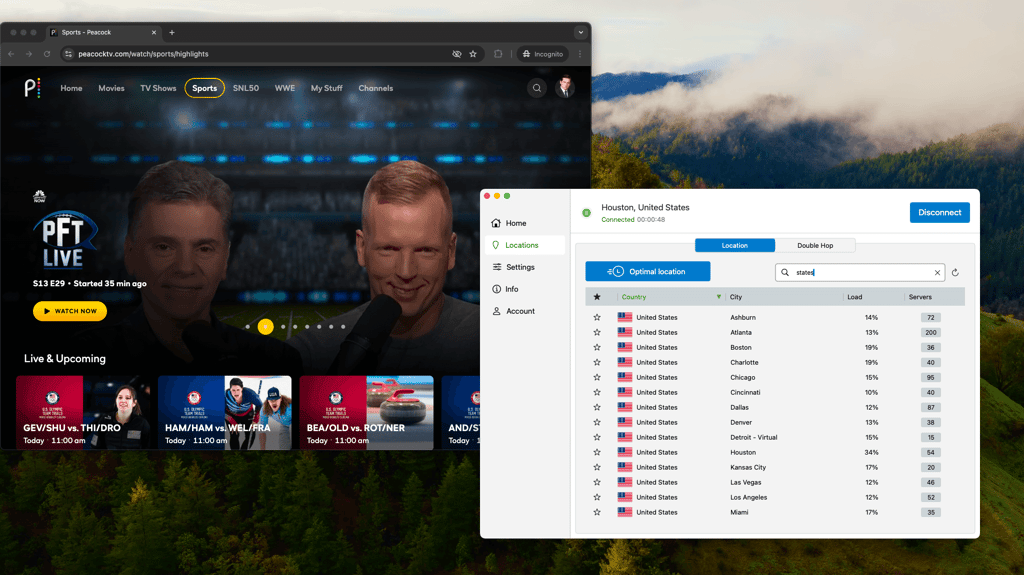Open the GEV/SHU vs. THI/DRO event card
1024x575 pixels.
[82, 412]
